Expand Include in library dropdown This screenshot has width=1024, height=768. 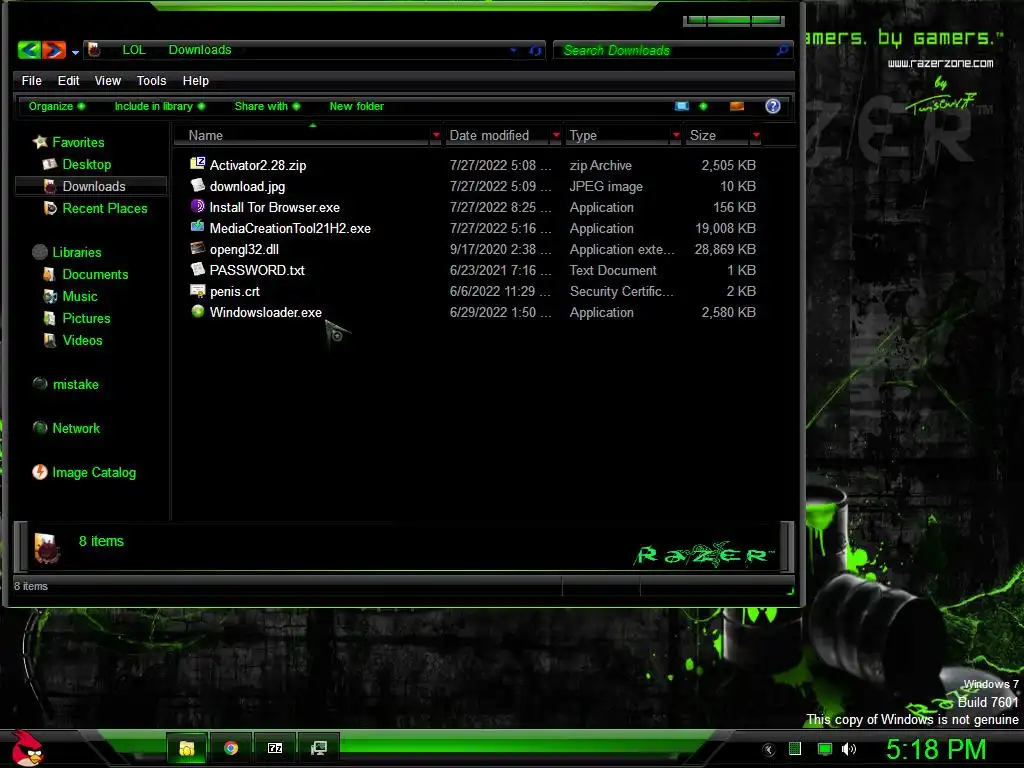coord(160,106)
